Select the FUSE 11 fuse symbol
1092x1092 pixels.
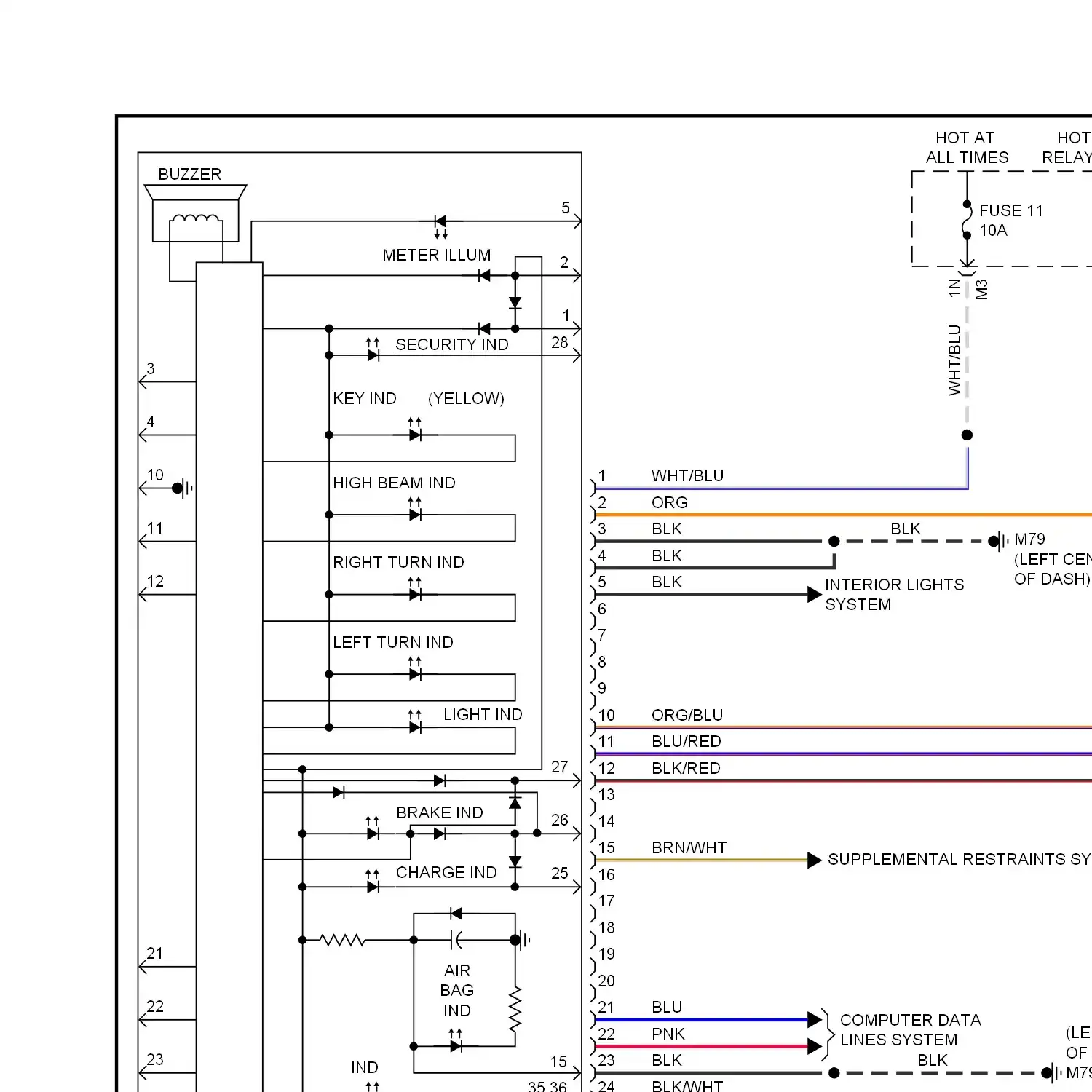click(x=967, y=220)
